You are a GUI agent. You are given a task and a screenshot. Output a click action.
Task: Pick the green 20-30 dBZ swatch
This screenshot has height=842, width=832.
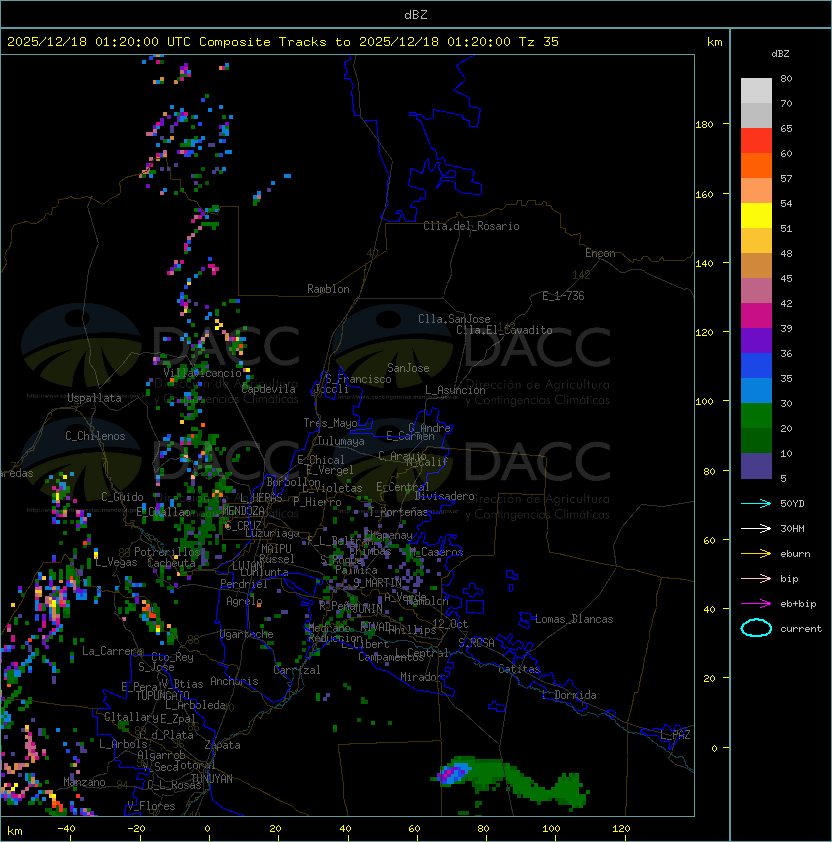(x=756, y=416)
